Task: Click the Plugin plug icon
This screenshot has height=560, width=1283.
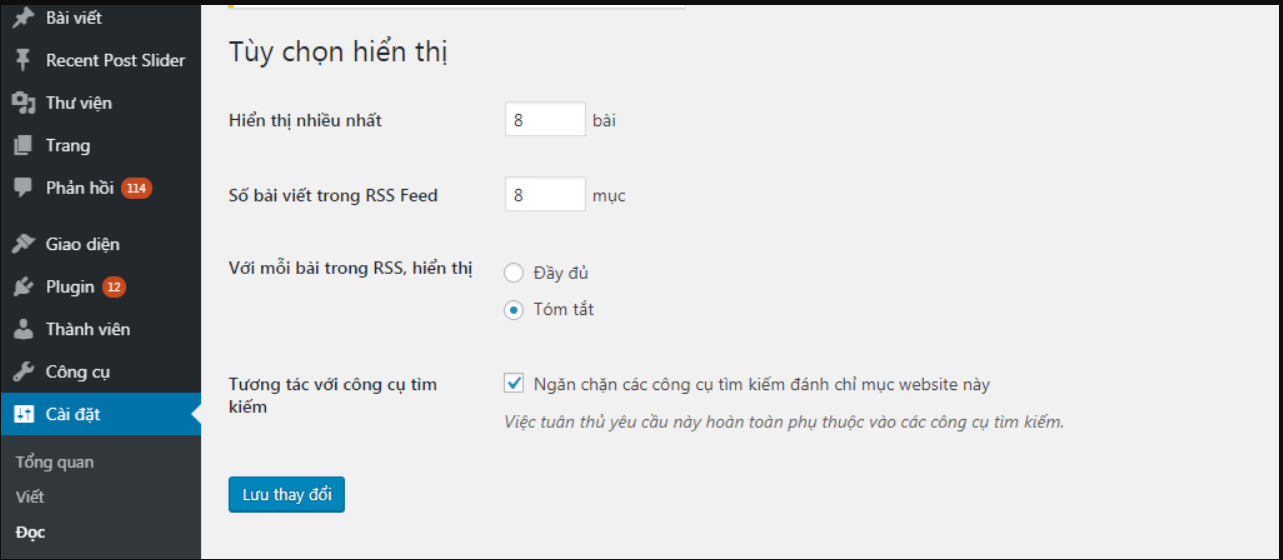Action: (x=24, y=287)
